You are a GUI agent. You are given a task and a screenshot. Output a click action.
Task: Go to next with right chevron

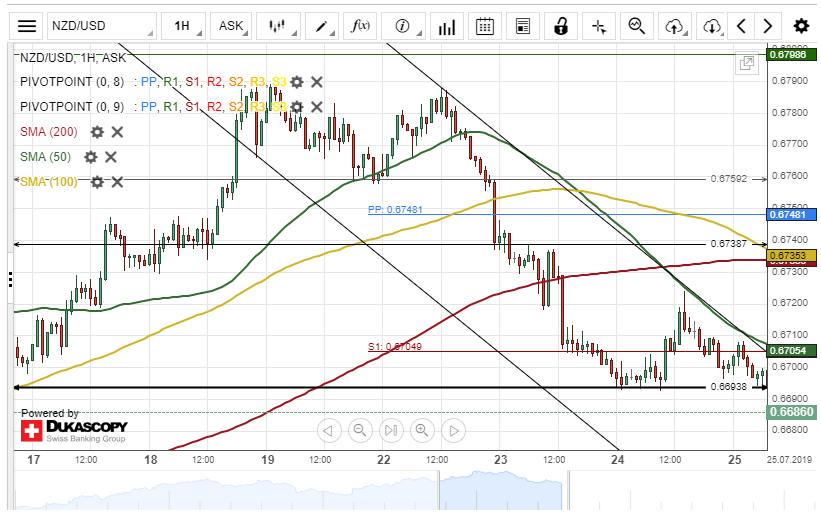pos(768,26)
